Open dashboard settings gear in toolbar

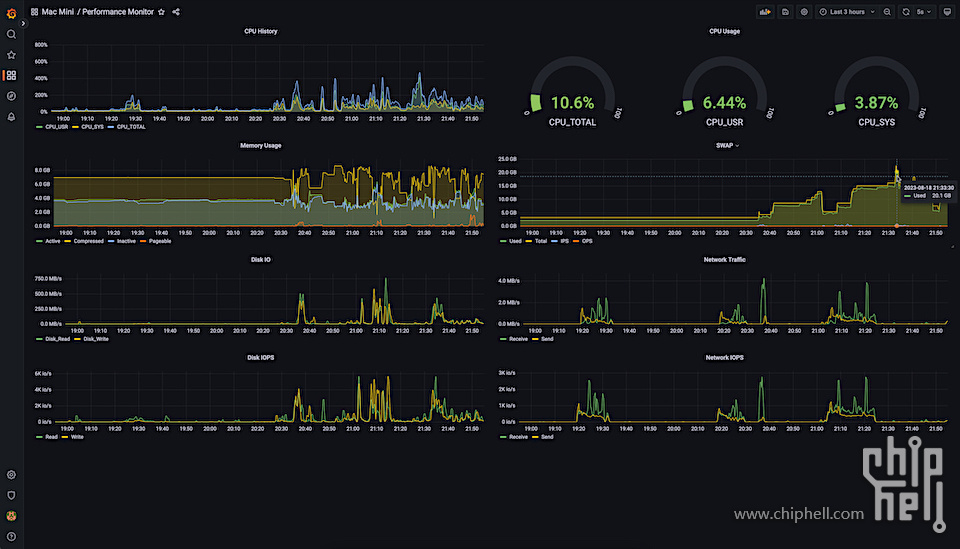pos(804,12)
